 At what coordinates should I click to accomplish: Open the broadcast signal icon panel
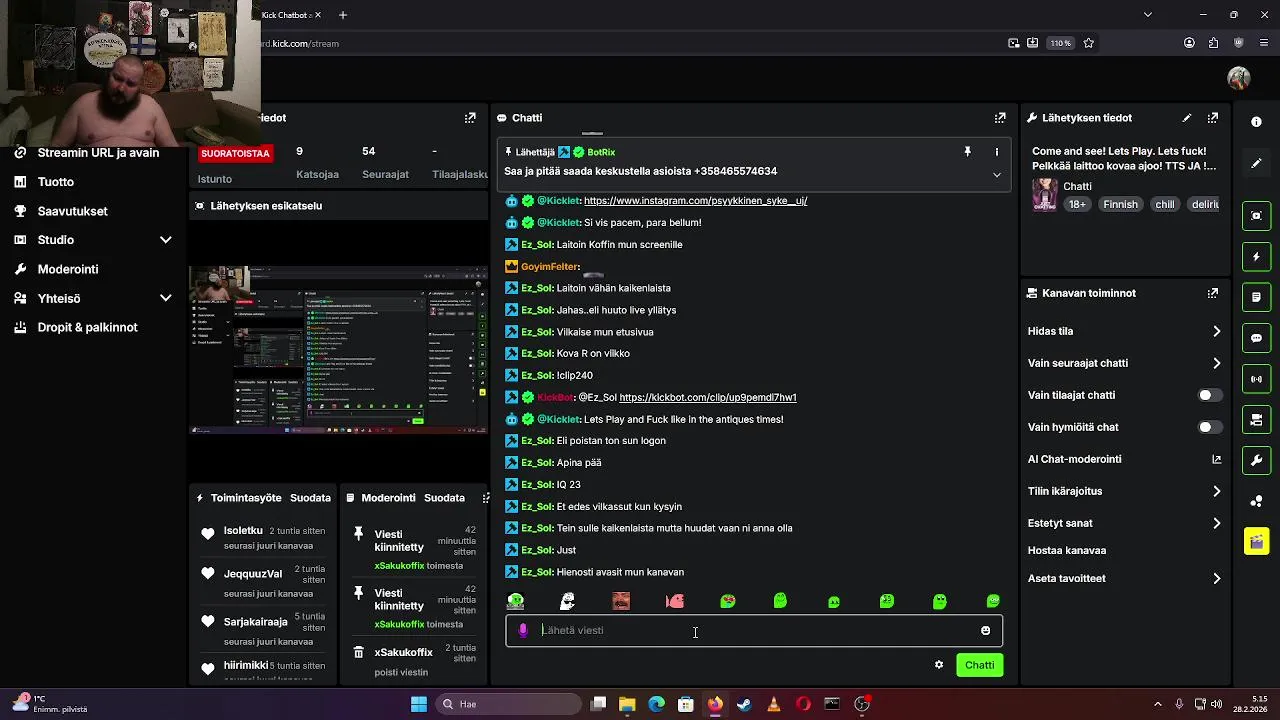pos(1256,379)
